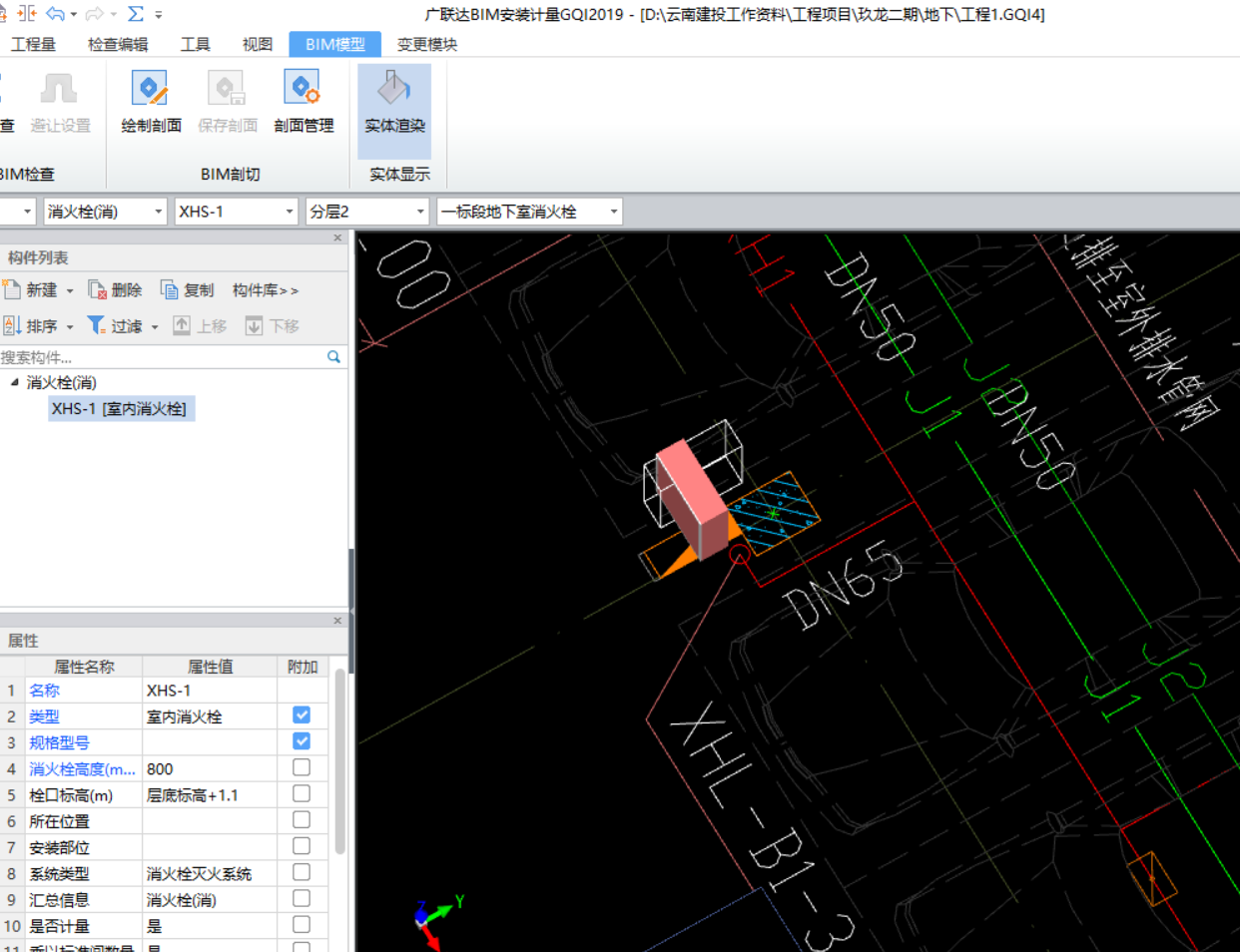Open the 过滤 dropdown arrow
The image size is (1240, 952).
coord(155,326)
